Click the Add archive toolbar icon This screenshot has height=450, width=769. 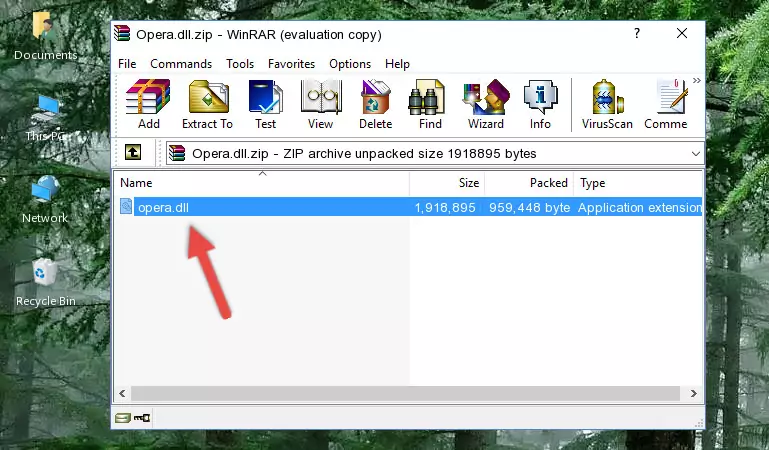point(148,104)
